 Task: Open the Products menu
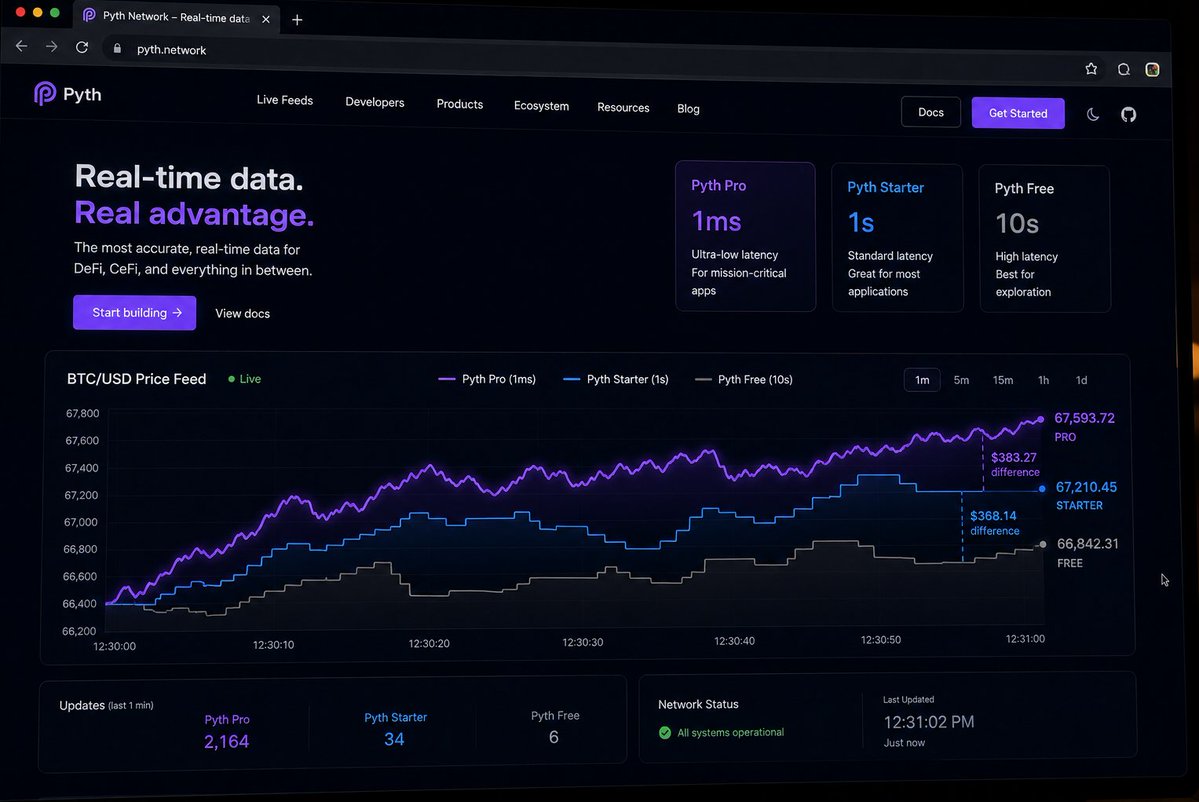tap(460, 104)
